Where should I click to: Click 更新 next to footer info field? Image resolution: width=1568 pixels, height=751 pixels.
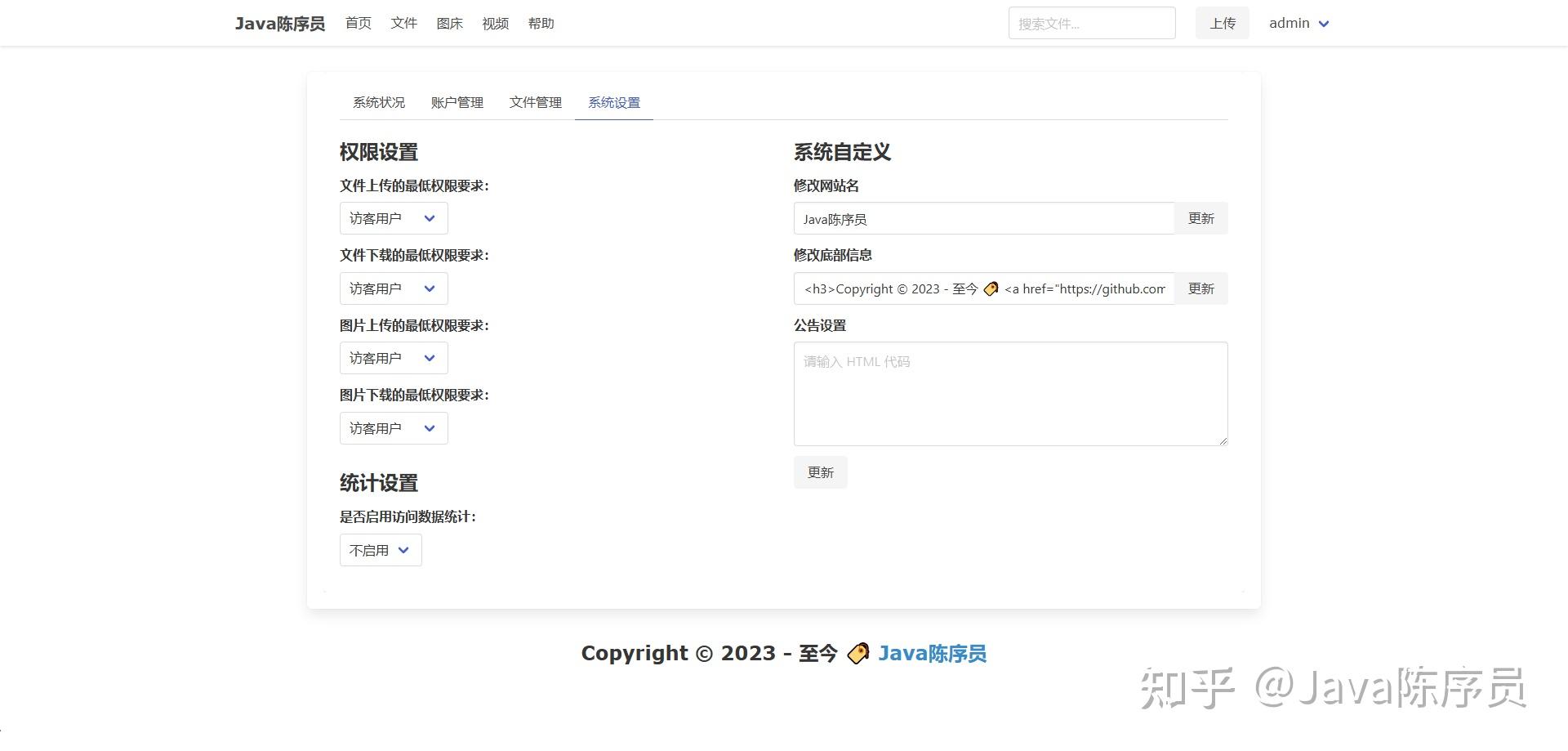coord(1201,288)
